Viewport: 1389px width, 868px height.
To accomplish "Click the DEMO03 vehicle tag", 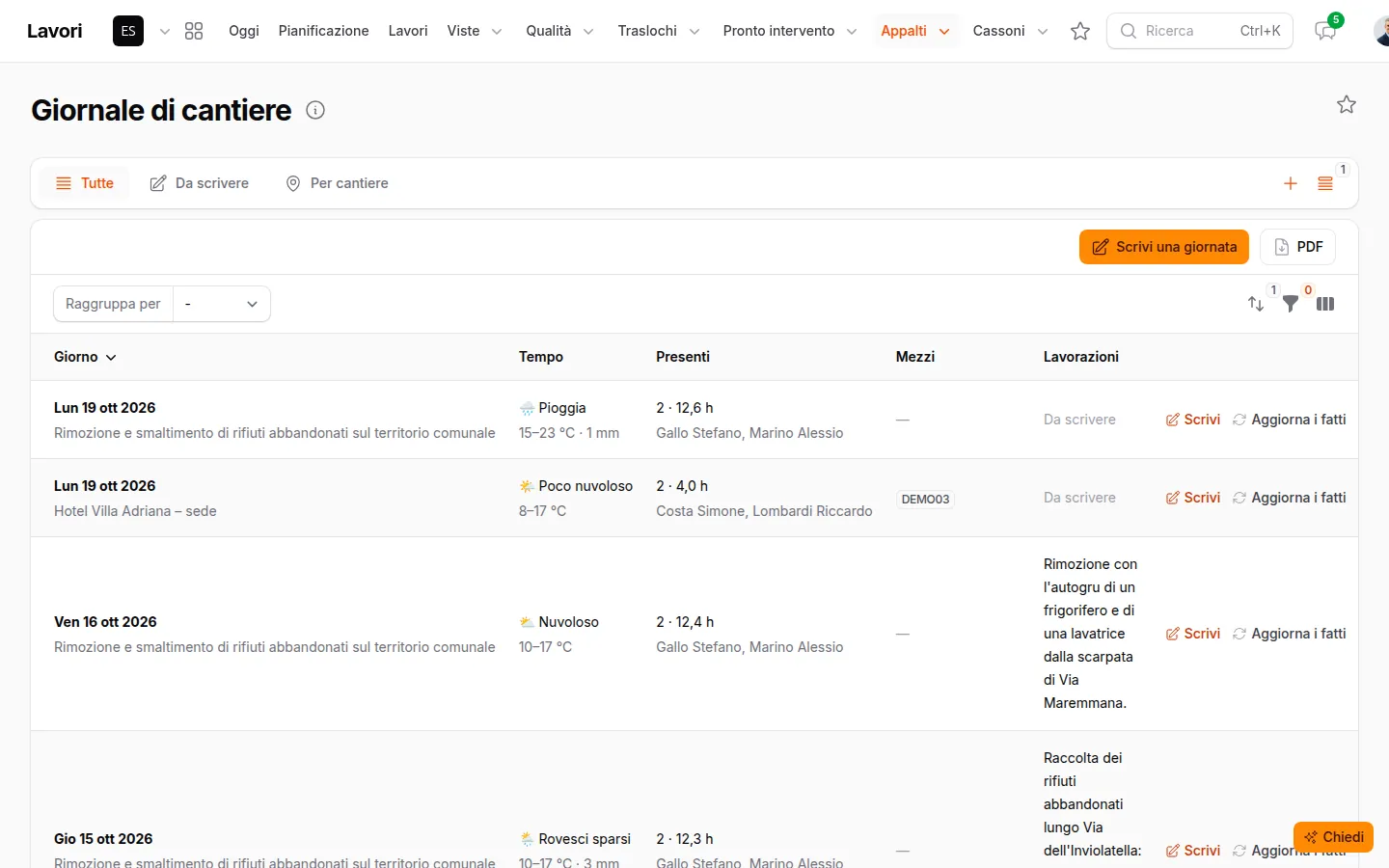I will tap(925, 499).
